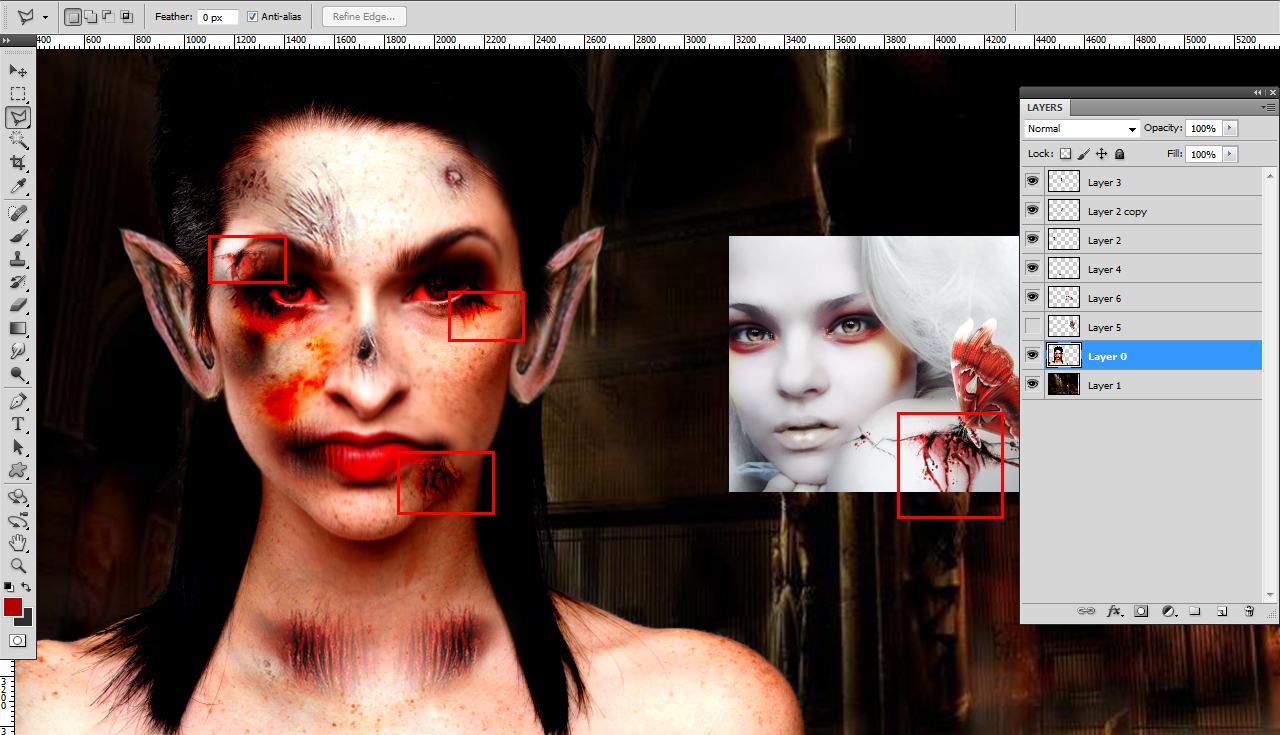
Task: Lock layer position
Action: coord(1101,154)
